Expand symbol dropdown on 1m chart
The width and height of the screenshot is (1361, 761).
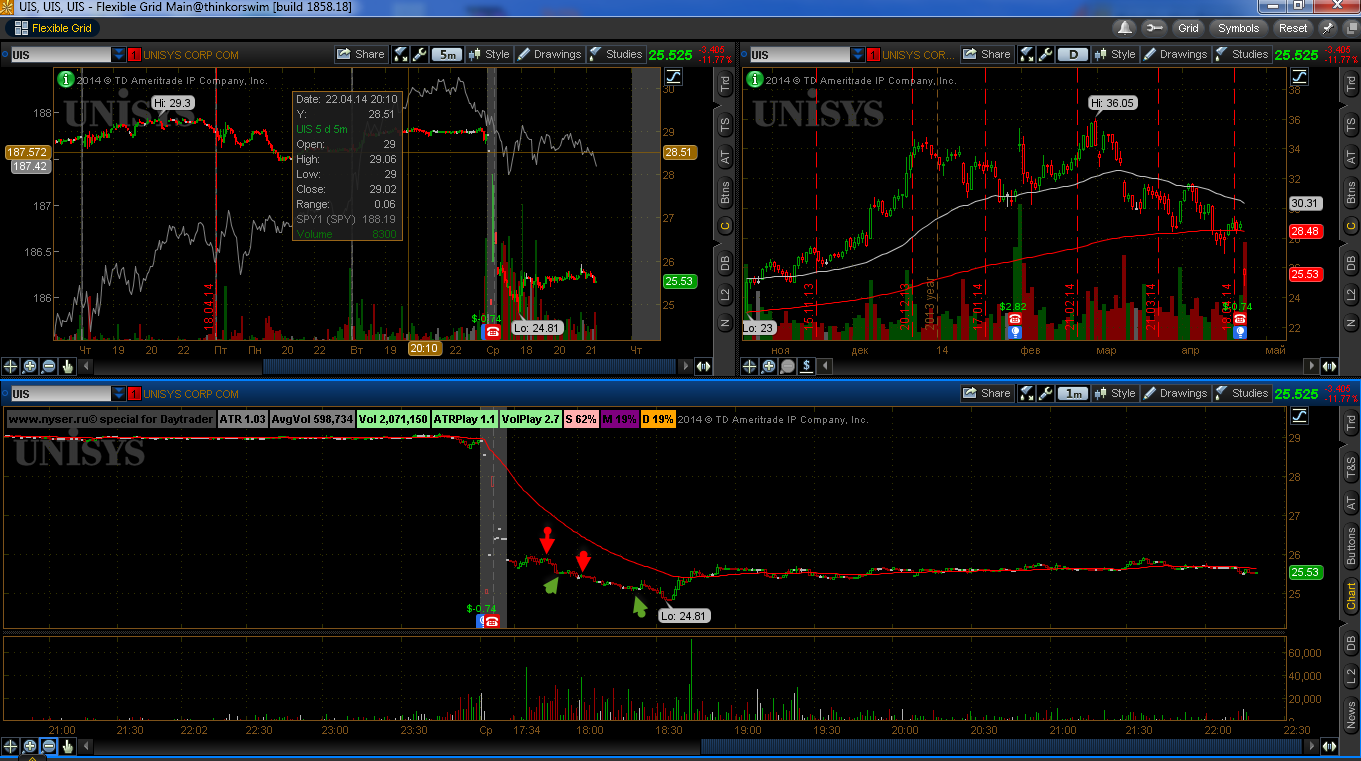(x=119, y=393)
